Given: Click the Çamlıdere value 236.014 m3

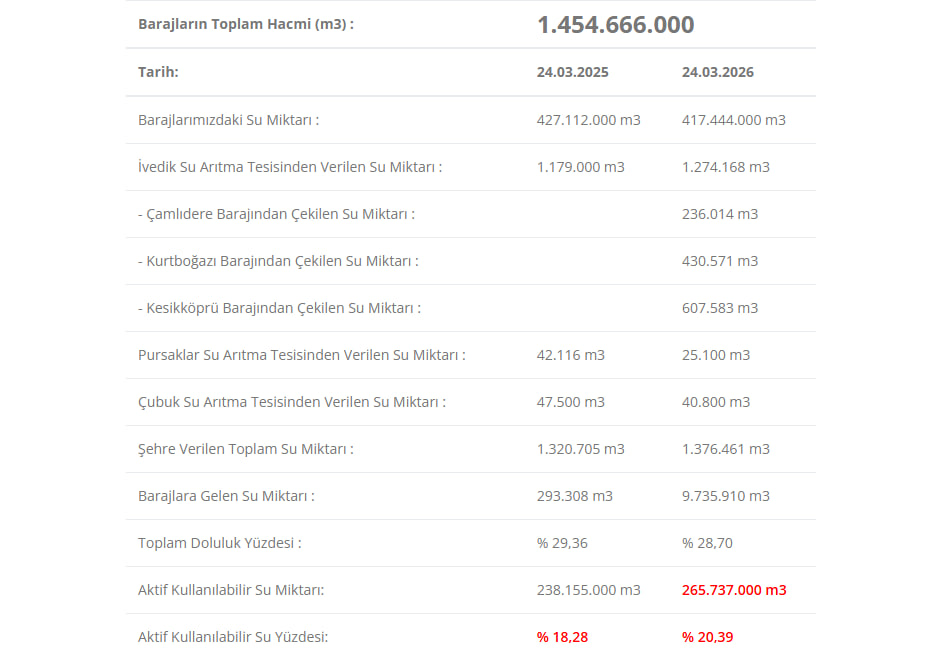Looking at the screenshot, I should [719, 214].
